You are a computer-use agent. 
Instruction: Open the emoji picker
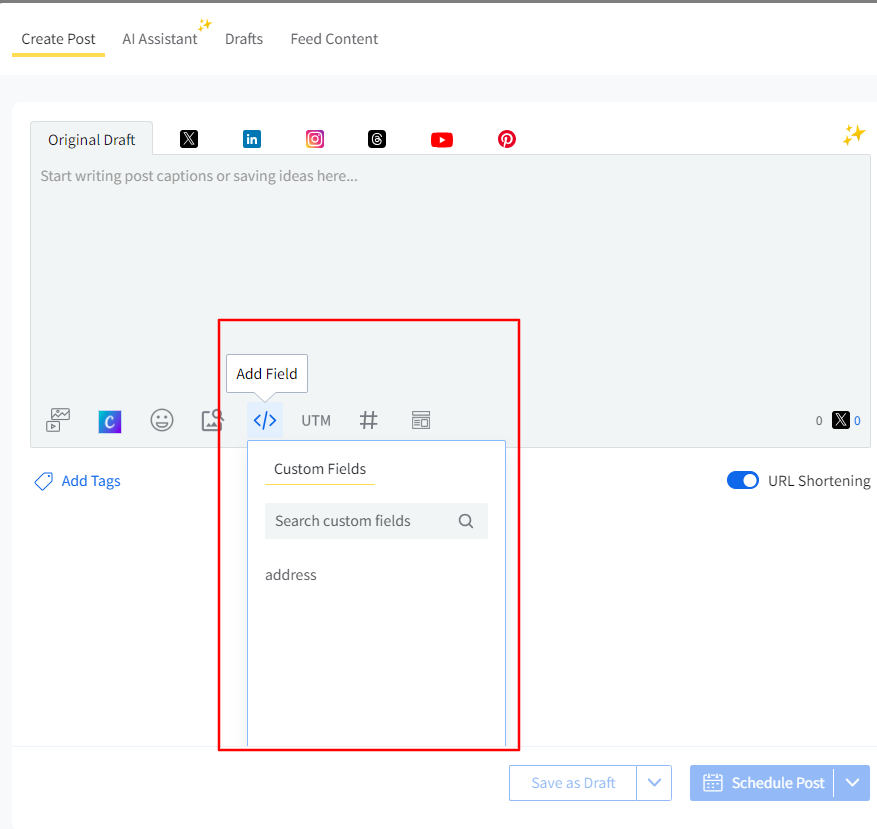(x=162, y=420)
